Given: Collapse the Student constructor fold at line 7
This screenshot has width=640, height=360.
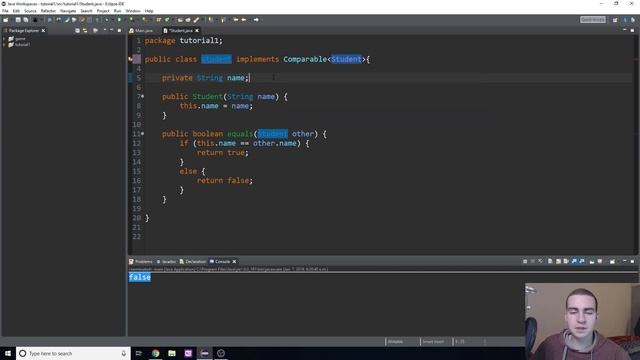Looking at the screenshot, I should click(x=142, y=96).
